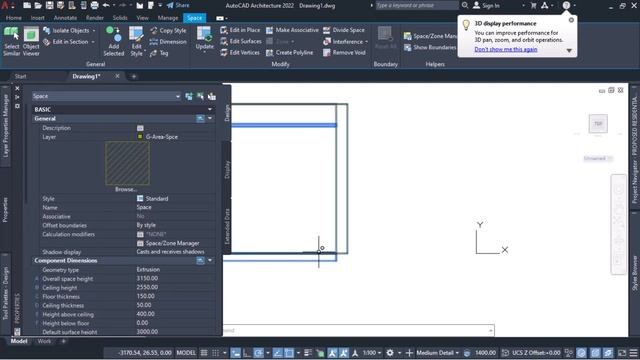Click the Tag tool
The height and width of the screenshot is (360, 640).
coord(159,53)
